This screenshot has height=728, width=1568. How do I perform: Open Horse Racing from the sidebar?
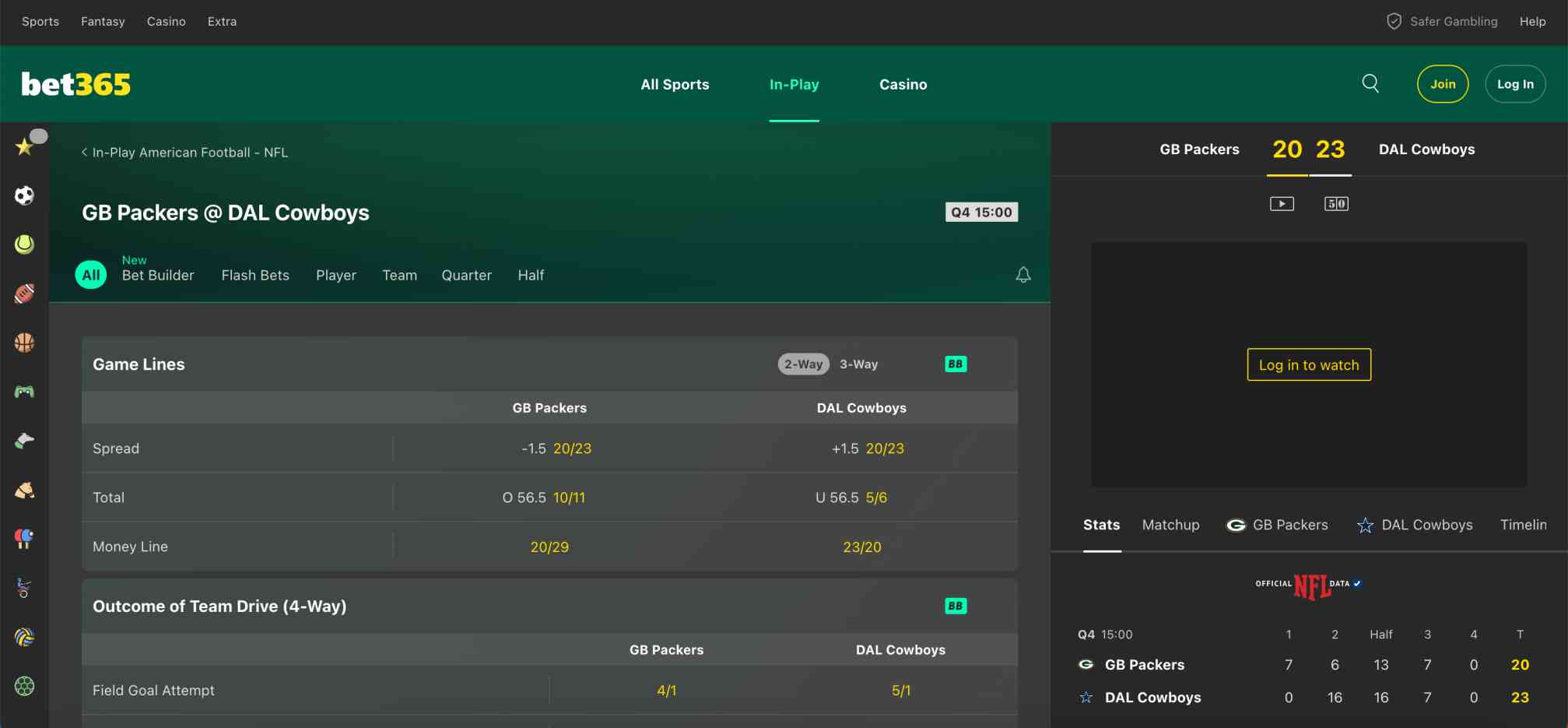(24, 488)
